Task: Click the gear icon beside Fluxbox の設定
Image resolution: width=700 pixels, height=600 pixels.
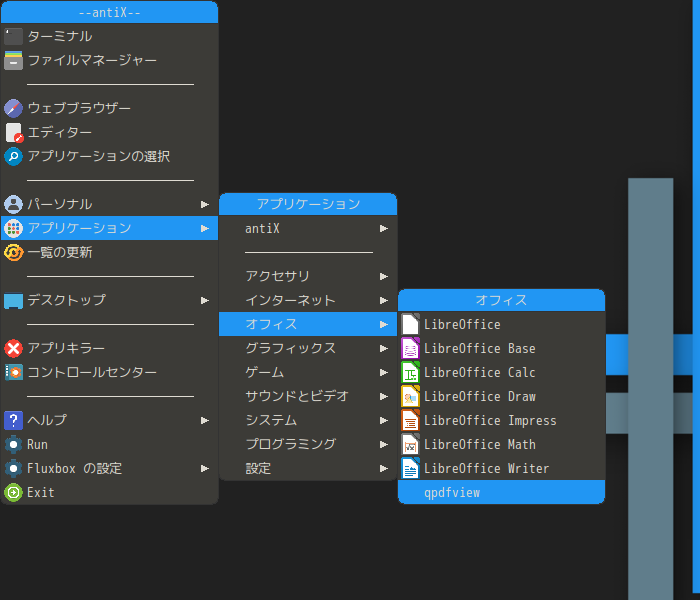Action: point(13,468)
